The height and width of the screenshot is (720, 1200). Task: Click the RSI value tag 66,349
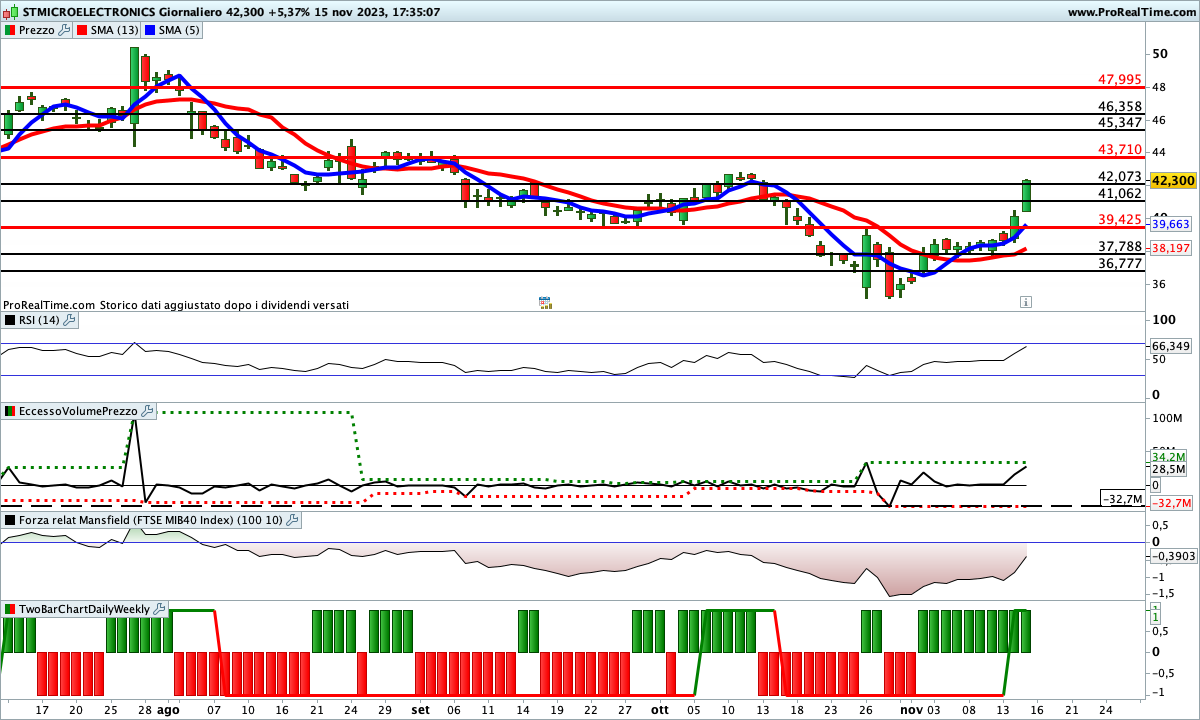coord(1172,346)
